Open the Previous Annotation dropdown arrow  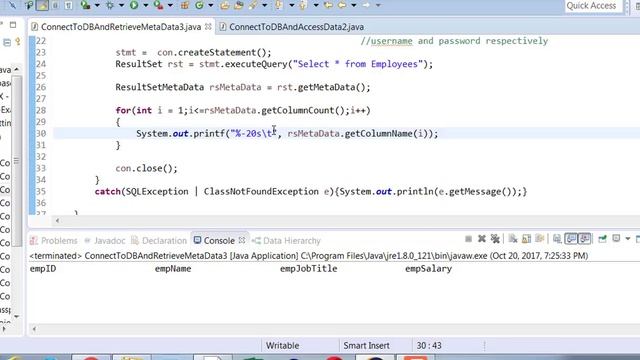[316, 6]
